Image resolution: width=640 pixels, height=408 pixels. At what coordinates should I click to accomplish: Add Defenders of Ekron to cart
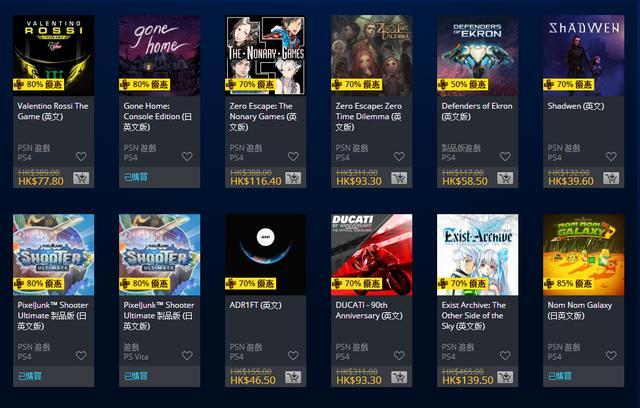[x=505, y=178]
